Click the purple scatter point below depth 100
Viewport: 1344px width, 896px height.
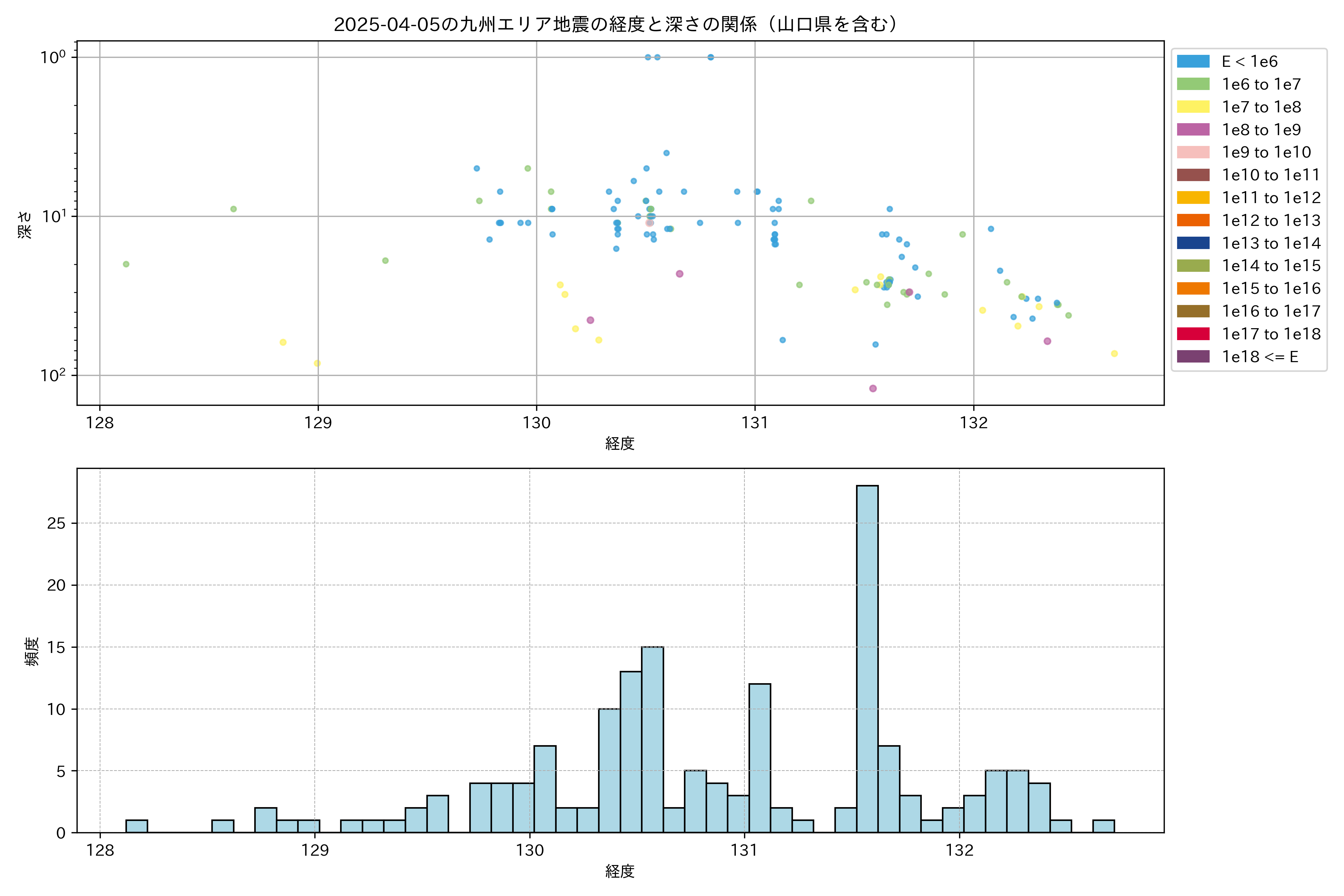coord(872,389)
